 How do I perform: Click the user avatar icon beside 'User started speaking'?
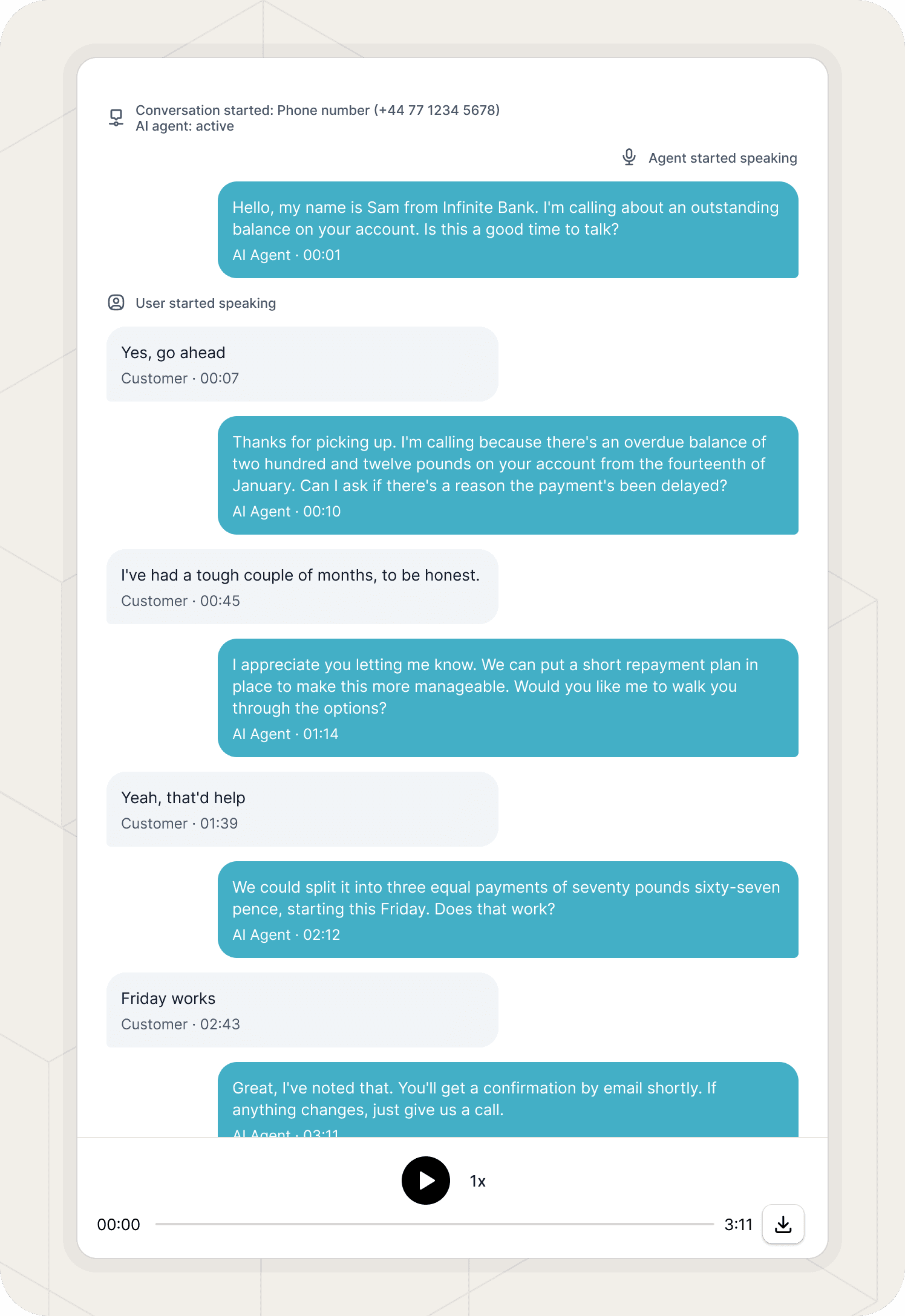tap(116, 302)
